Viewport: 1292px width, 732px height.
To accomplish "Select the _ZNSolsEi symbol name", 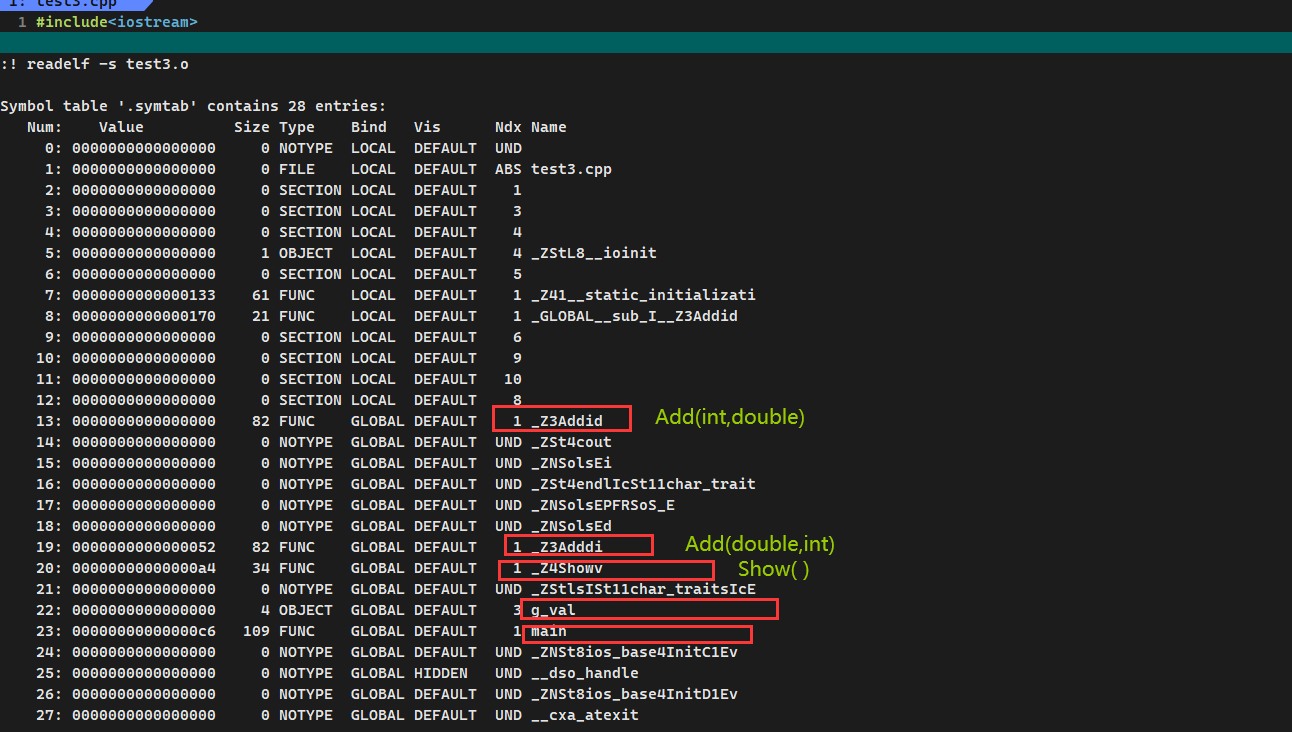I will (x=571, y=463).
